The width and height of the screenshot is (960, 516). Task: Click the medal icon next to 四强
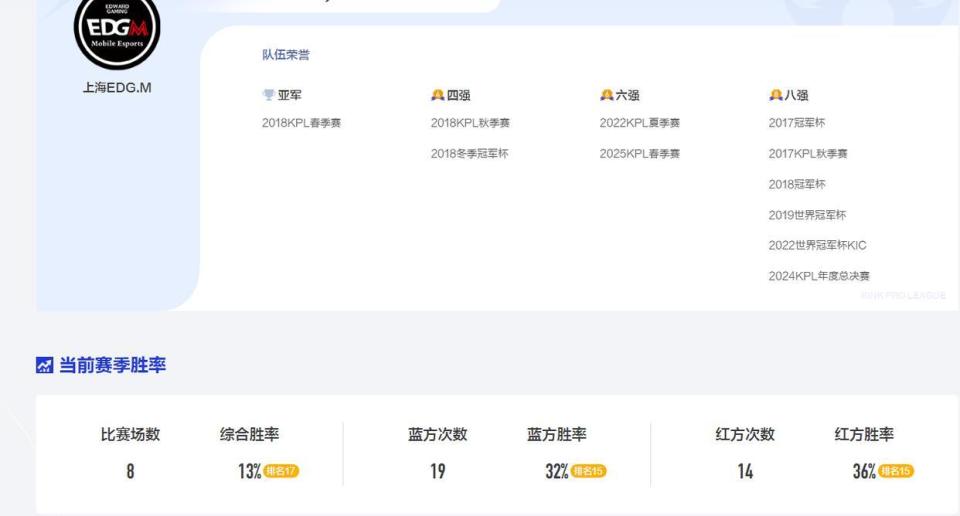[x=437, y=95]
